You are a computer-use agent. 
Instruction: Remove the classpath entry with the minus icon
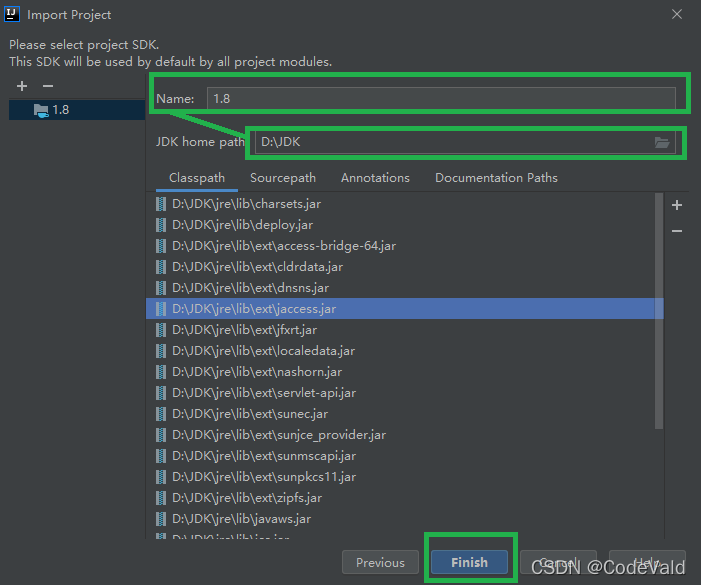tap(677, 231)
